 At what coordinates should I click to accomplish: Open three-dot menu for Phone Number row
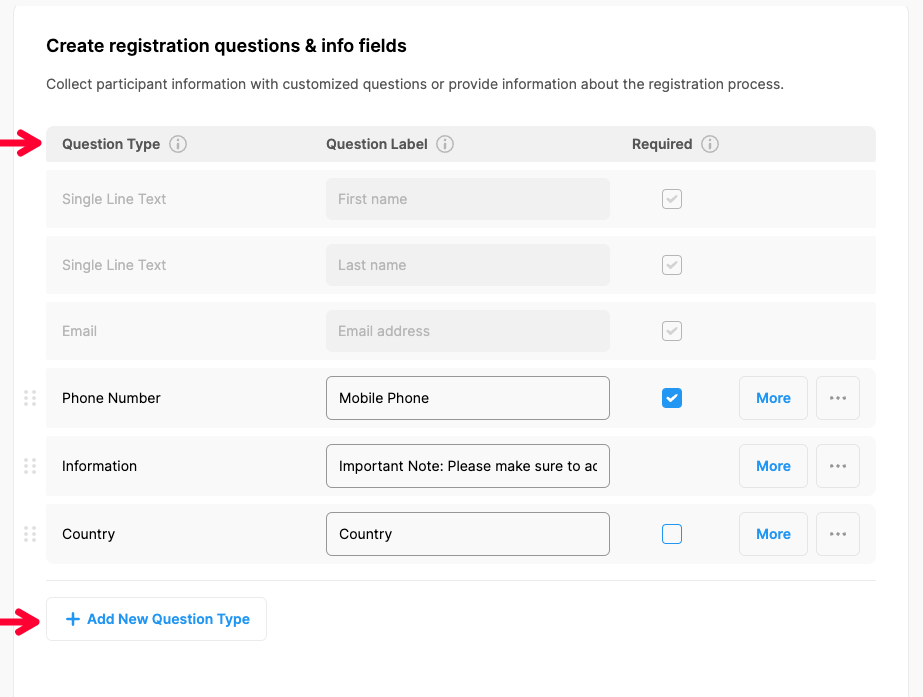(837, 398)
